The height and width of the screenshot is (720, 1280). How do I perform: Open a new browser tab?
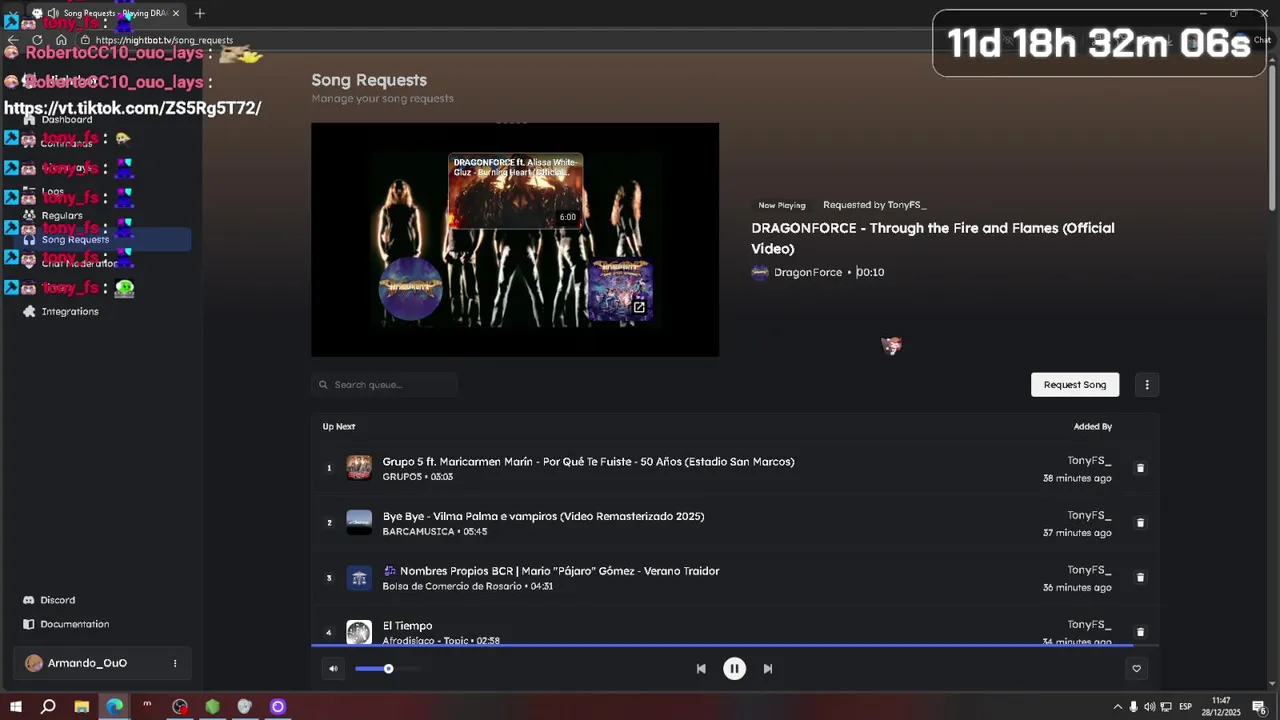pos(200,13)
